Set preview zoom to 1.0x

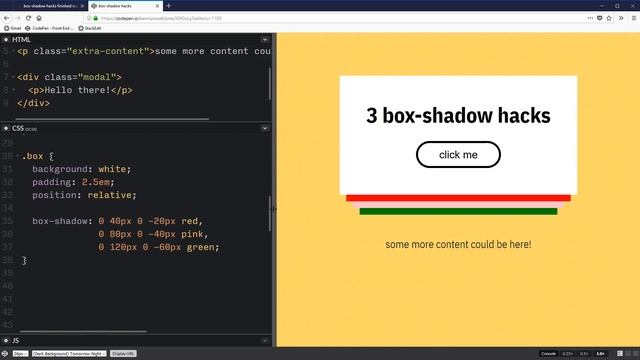pyautogui.click(x=600, y=353)
